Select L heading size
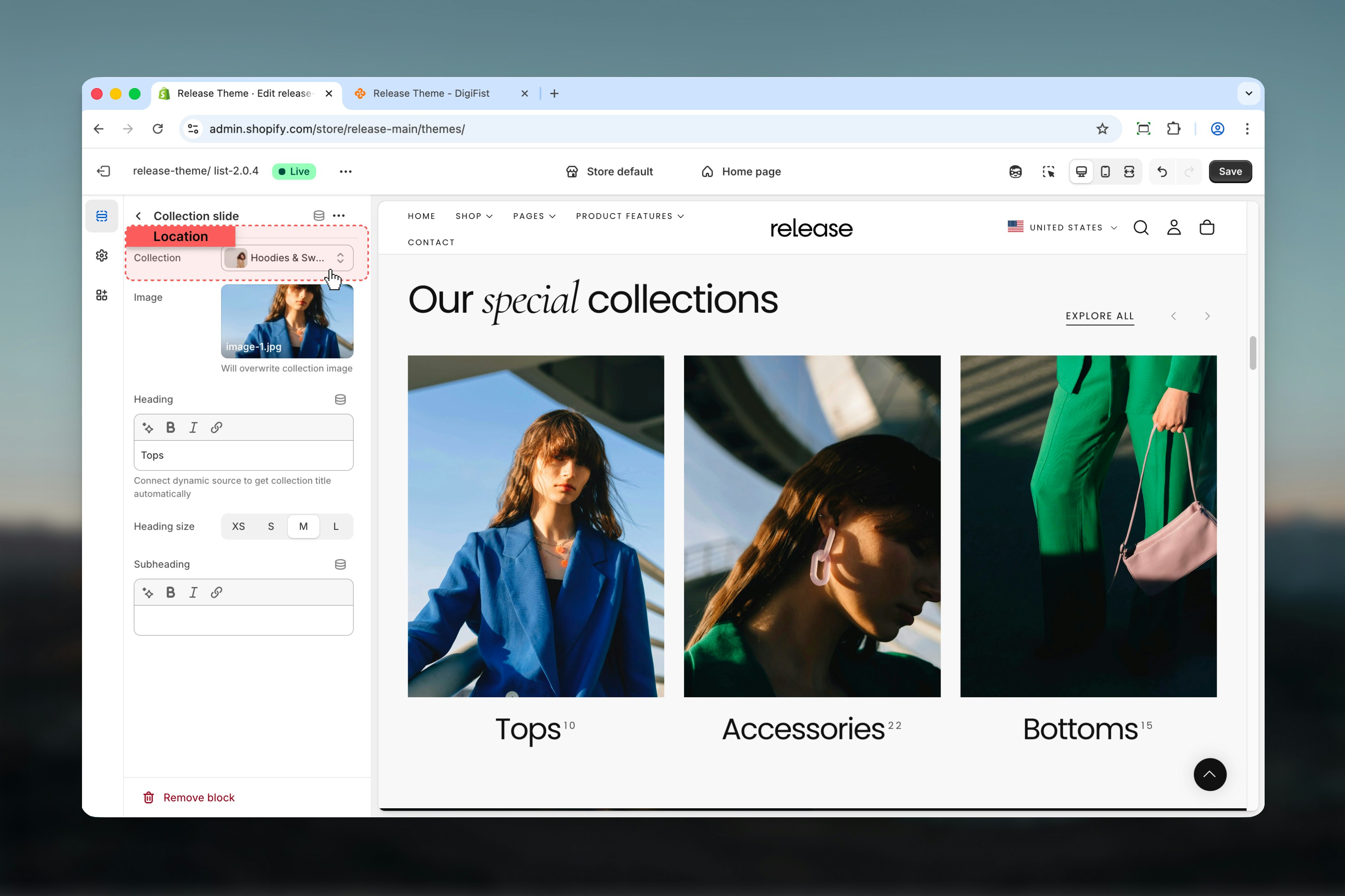 pos(335,526)
